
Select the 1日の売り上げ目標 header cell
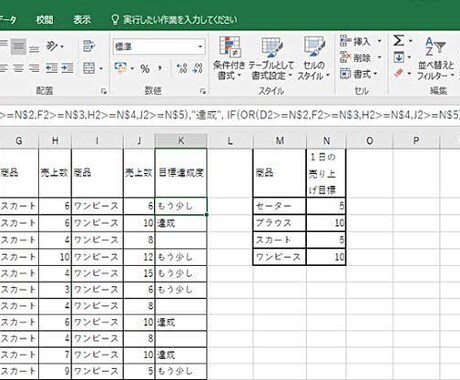click(x=326, y=173)
